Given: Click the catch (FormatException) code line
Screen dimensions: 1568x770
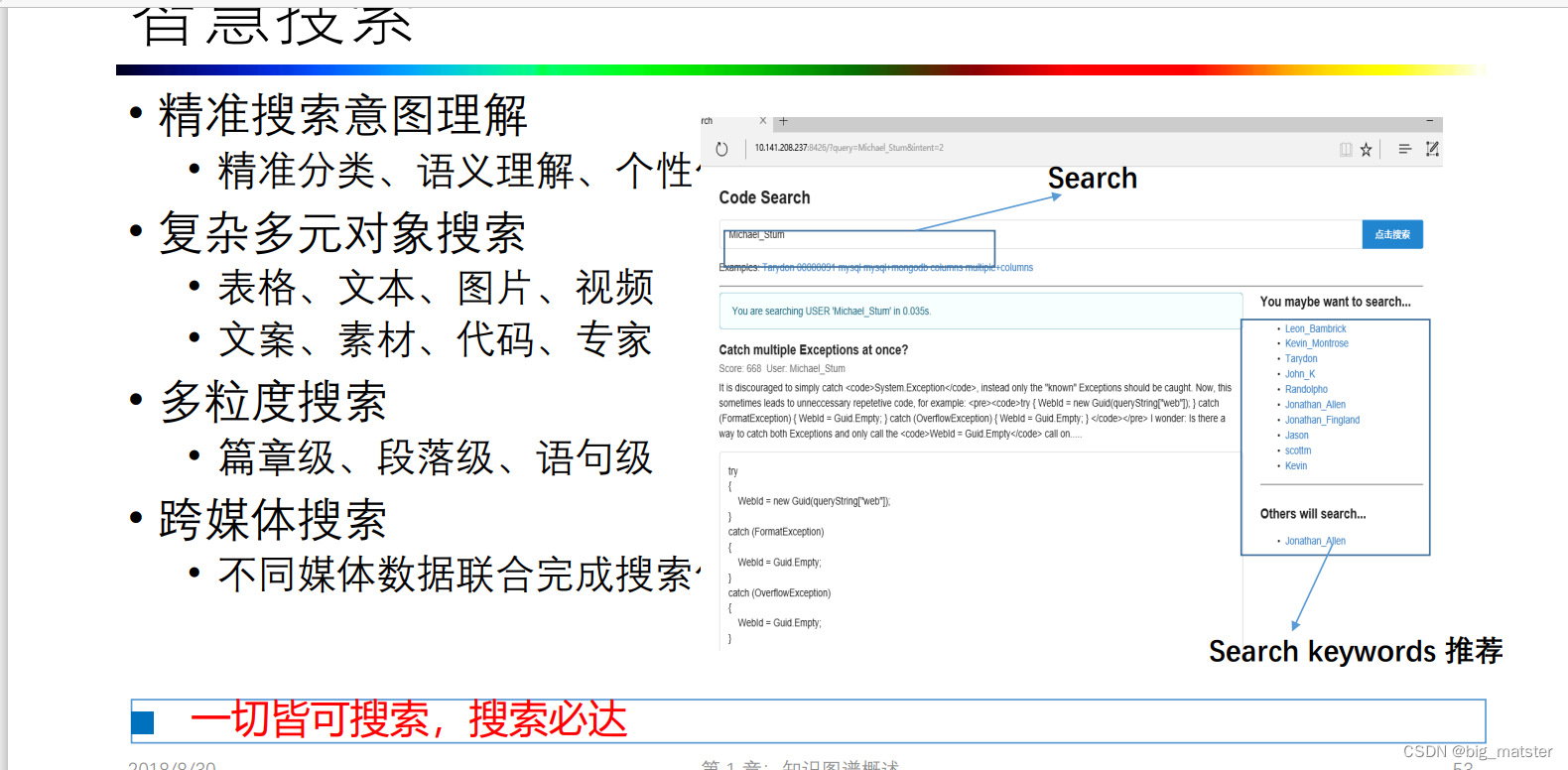Looking at the screenshot, I should pos(776,532).
